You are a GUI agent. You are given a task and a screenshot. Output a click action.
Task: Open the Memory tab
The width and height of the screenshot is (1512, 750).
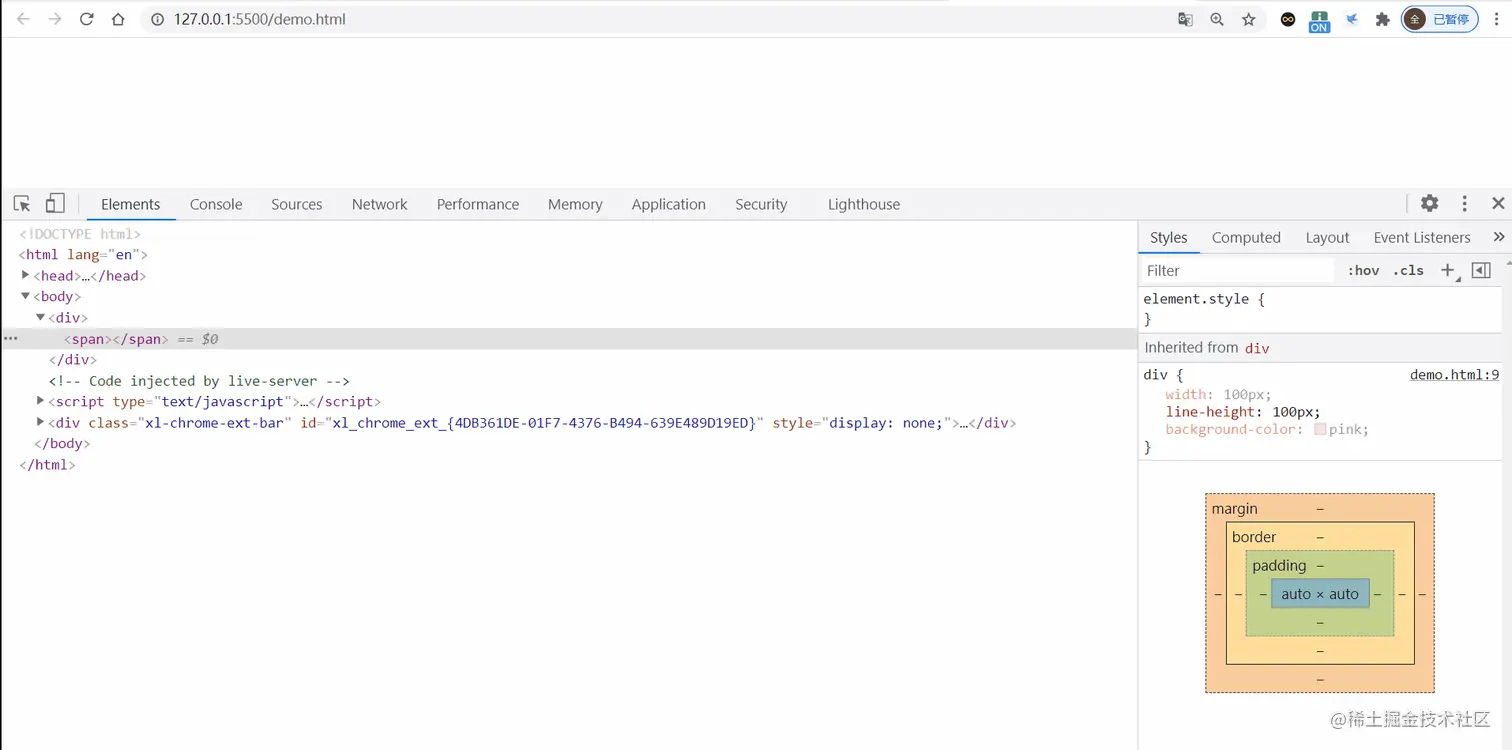click(575, 204)
